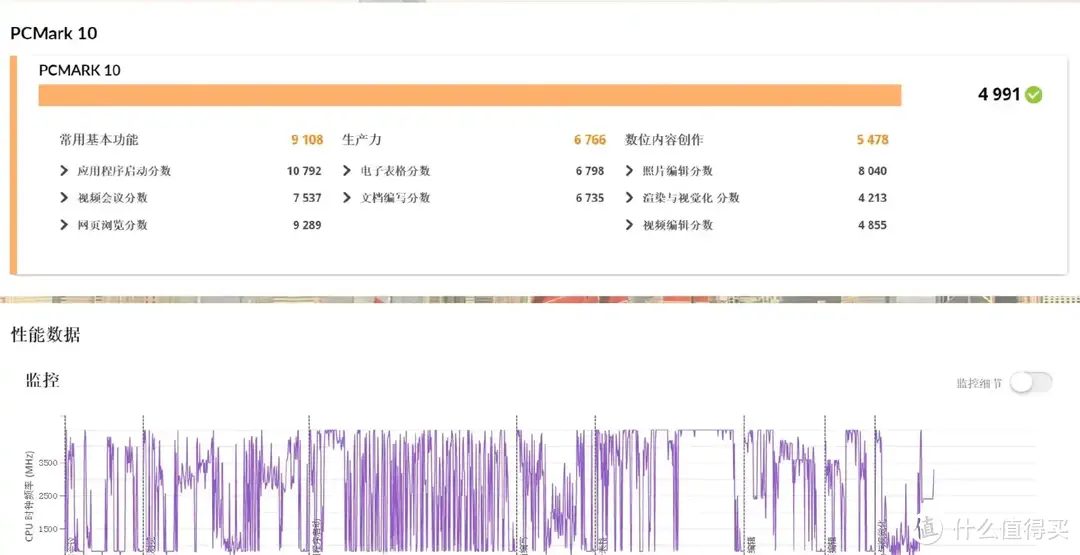Click the green validation checkmark icon
The image size is (1080, 555).
(1033, 94)
